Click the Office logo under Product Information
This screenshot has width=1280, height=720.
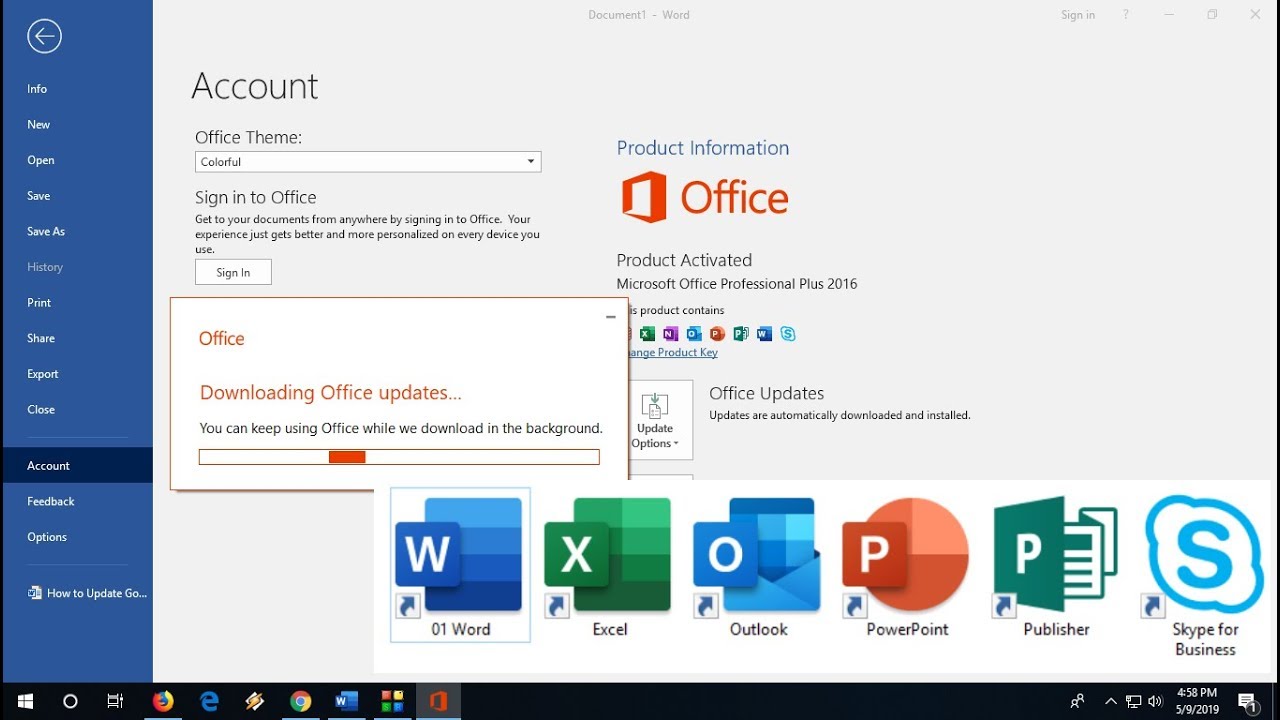tap(704, 197)
